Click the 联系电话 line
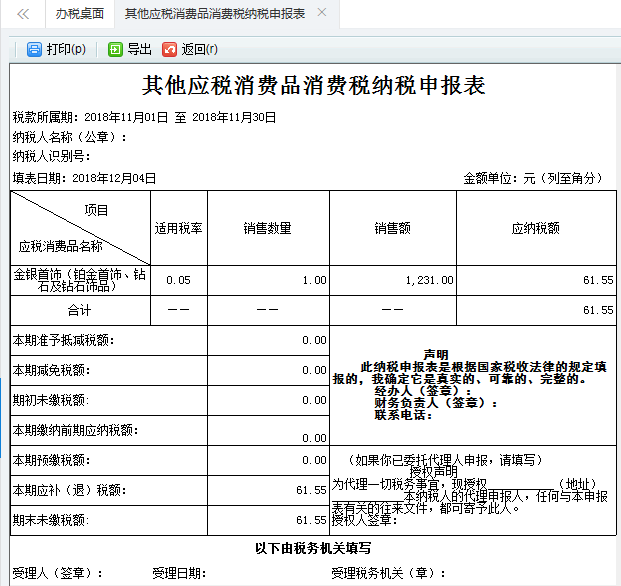The height and width of the screenshot is (586, 621). [403, 415]
